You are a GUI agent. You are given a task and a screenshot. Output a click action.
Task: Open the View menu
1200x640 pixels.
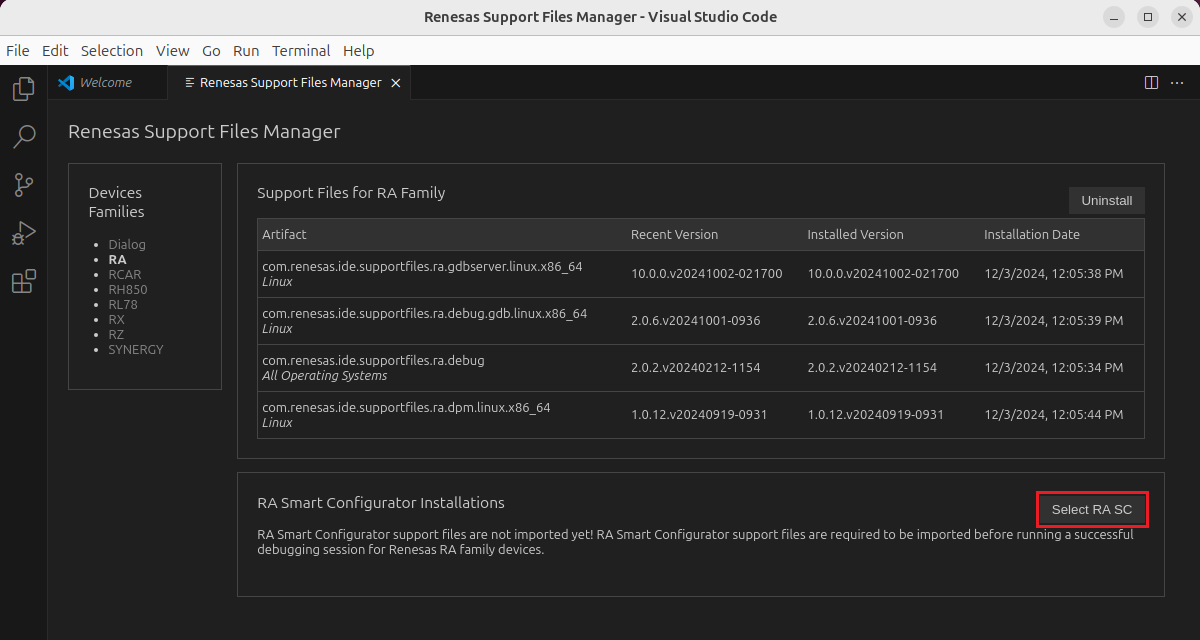[x=173, y=51]
